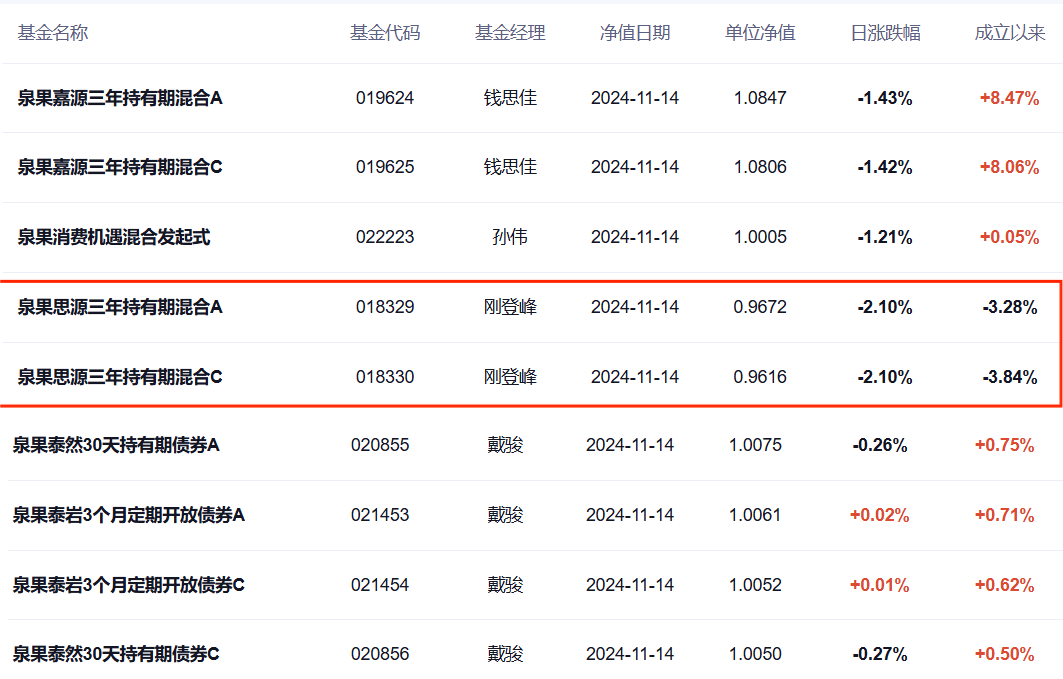This screenshot has width=1063, height=679.
Task: Click unit net value 1.0052
Action: pos(755,585)
